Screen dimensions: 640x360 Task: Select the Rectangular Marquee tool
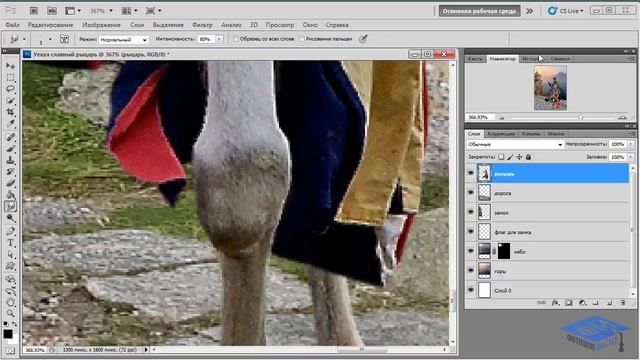pyautogui.click(x=11, y=78)
